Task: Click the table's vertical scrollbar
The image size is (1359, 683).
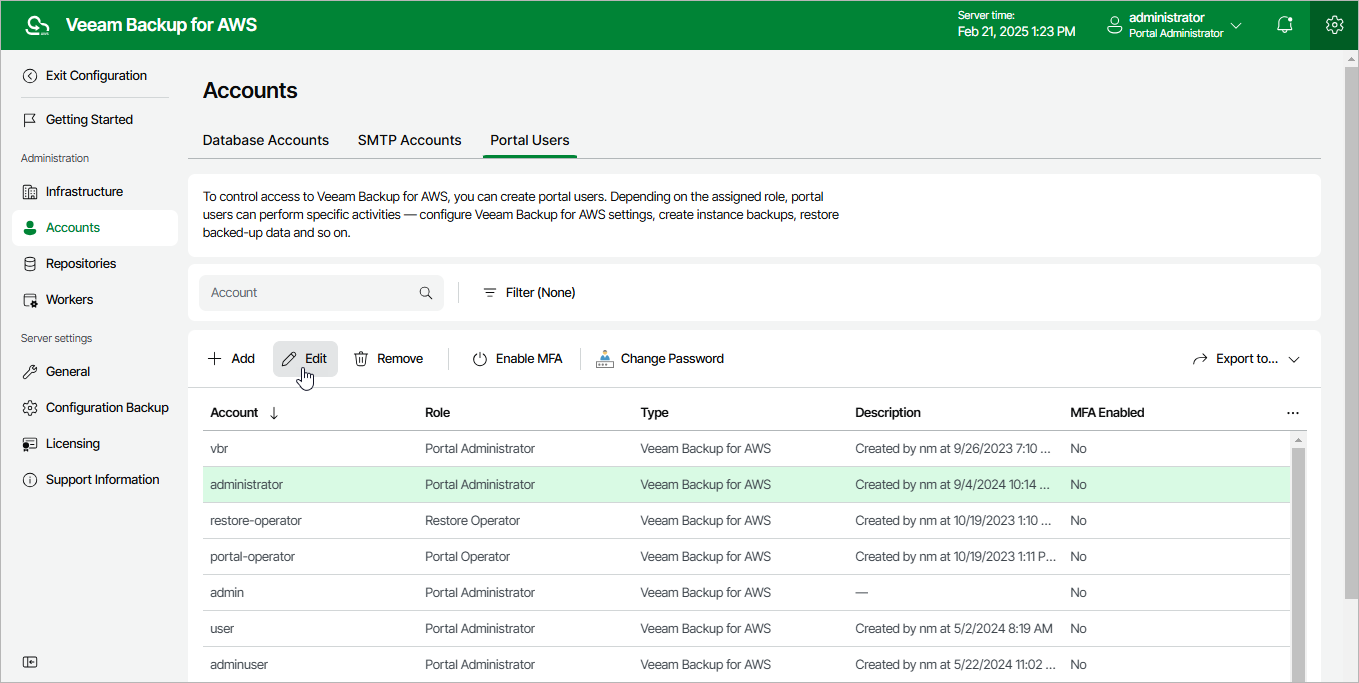Action: [1299, 560]
